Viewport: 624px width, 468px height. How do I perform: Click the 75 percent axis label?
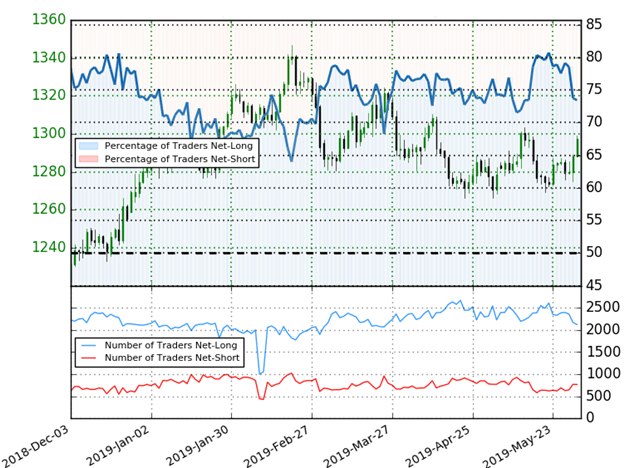coord(594,90)
